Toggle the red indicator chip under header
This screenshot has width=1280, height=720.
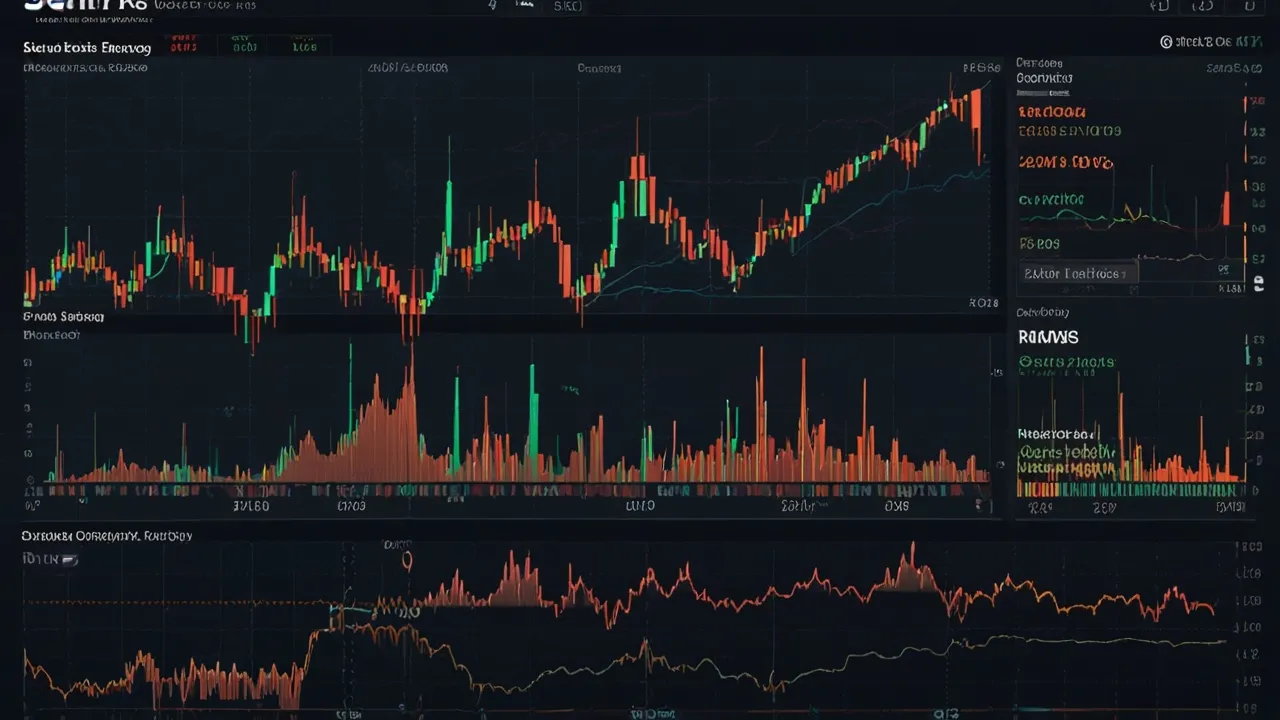[182, 45]
